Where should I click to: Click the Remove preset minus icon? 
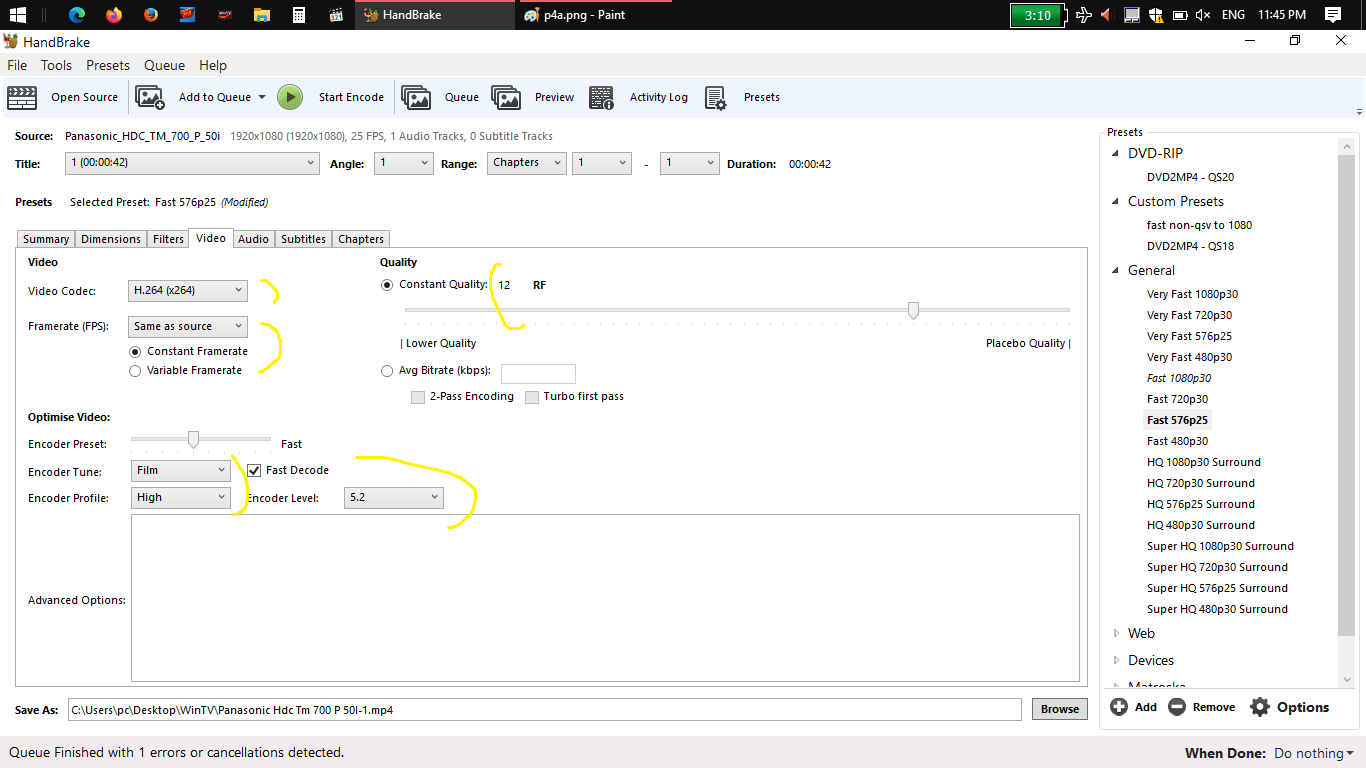coord(1177,707)
